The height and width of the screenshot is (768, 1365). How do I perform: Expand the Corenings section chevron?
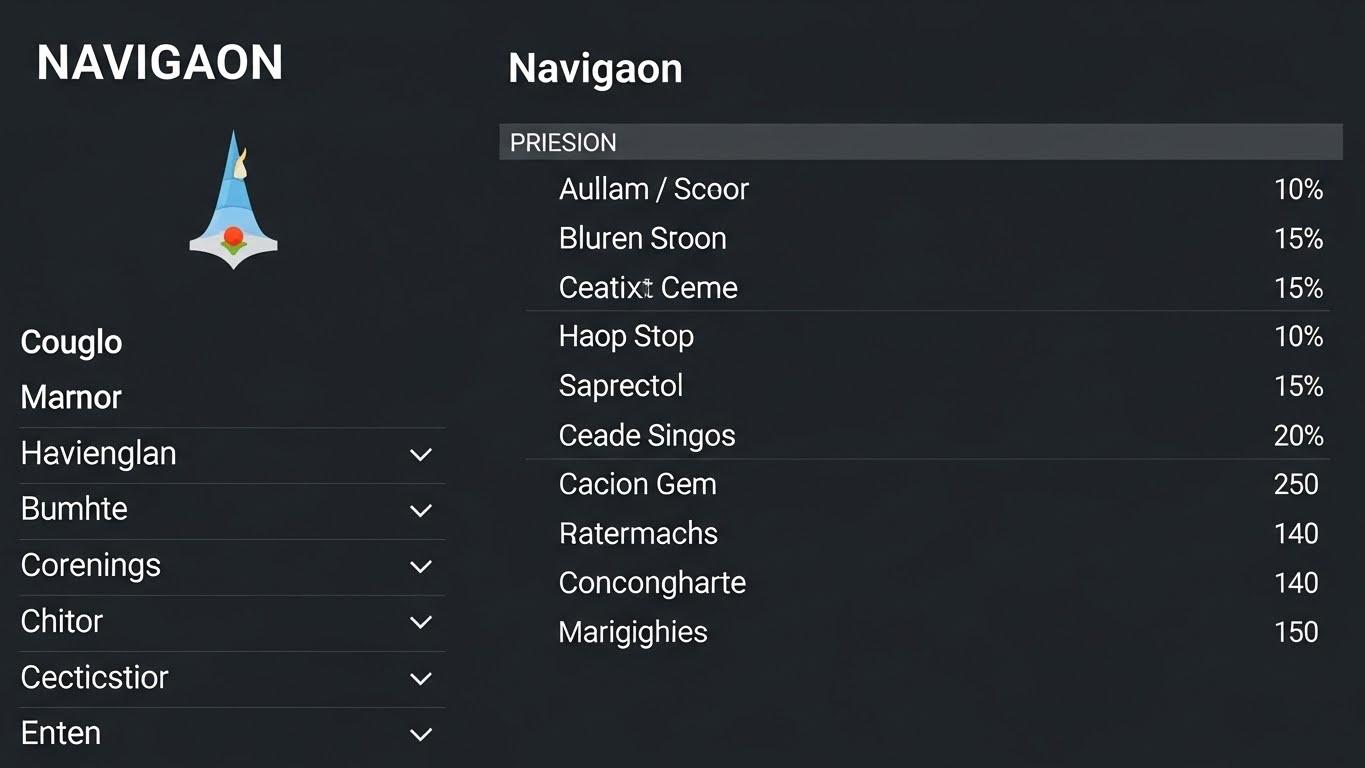[x=421, y=567]
